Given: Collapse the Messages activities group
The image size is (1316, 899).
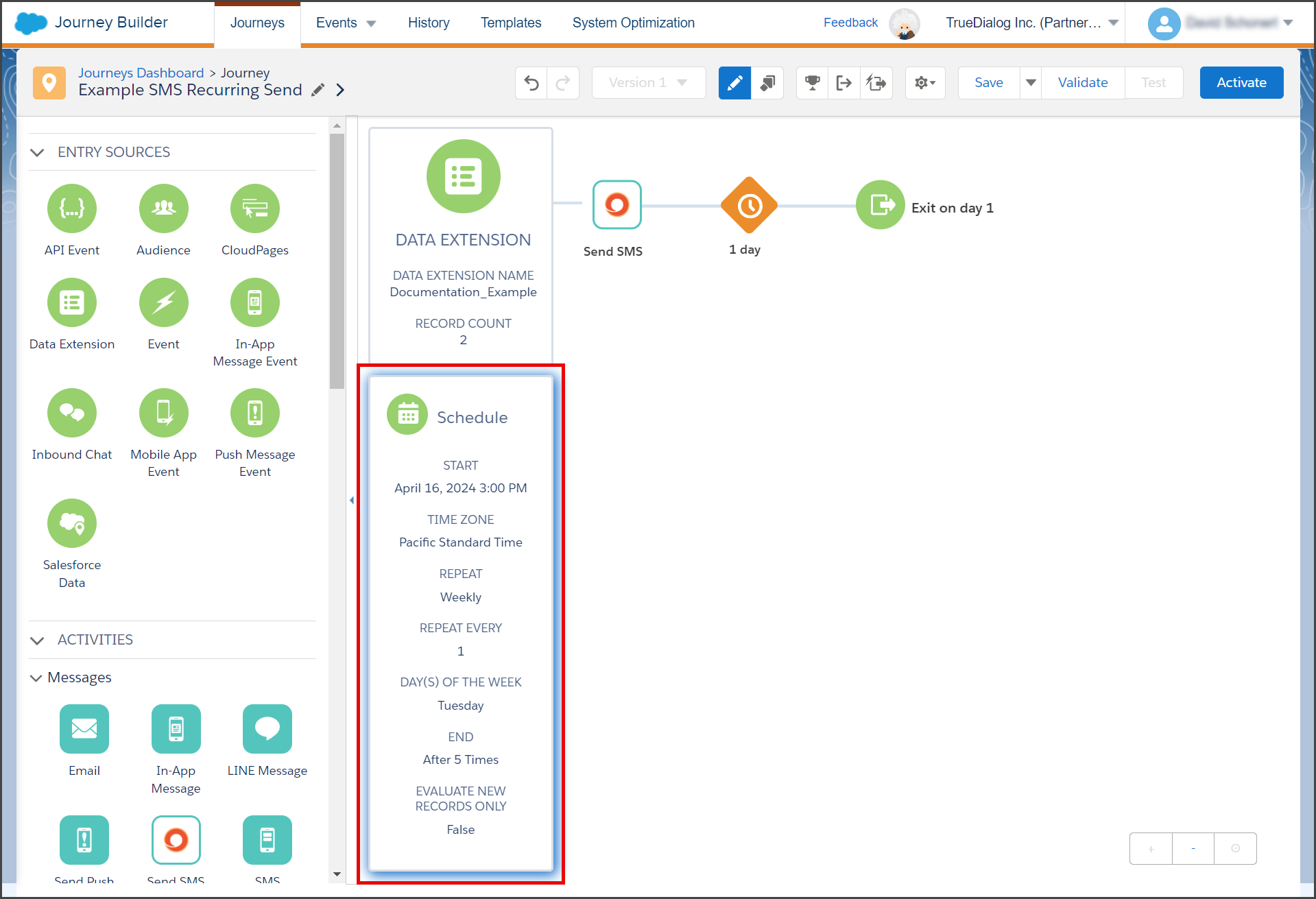Looking at the screenshot, I should tap(36, 678).
